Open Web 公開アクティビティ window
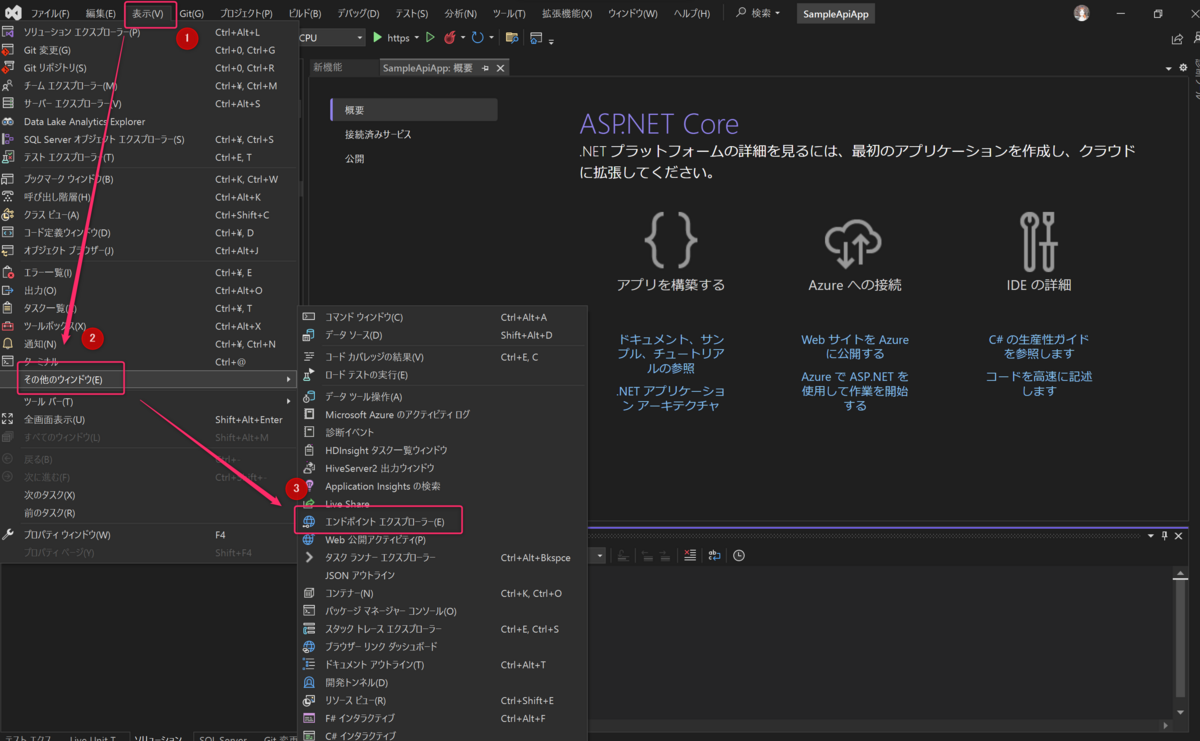Screen dimensions: 1200x741 [442, 540]
